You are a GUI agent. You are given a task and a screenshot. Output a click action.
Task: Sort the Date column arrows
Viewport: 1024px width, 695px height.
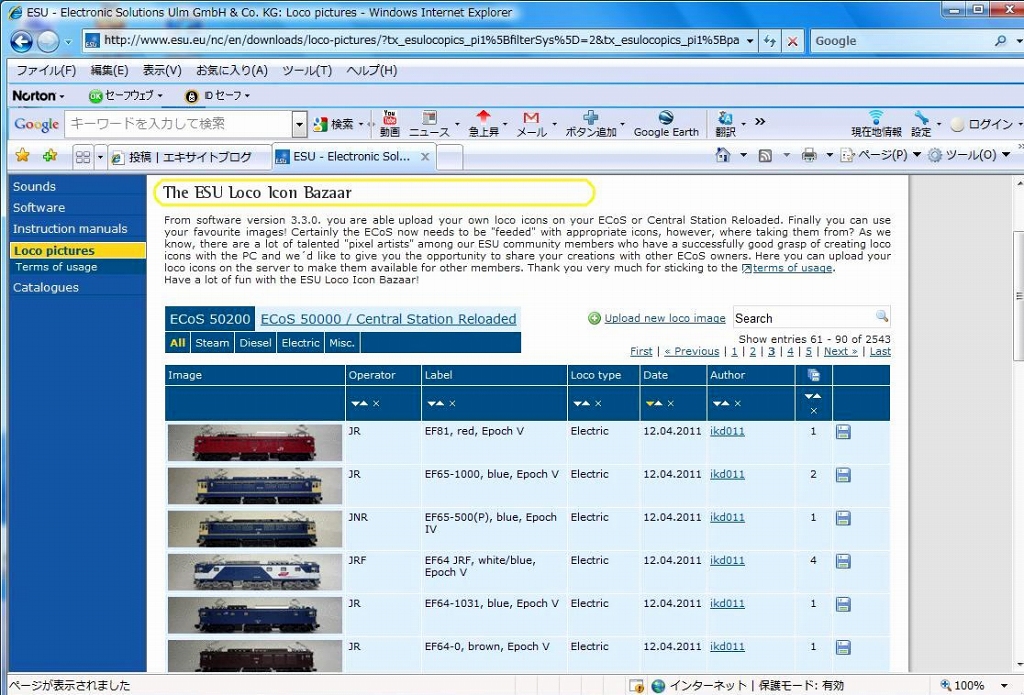[654, 404]
